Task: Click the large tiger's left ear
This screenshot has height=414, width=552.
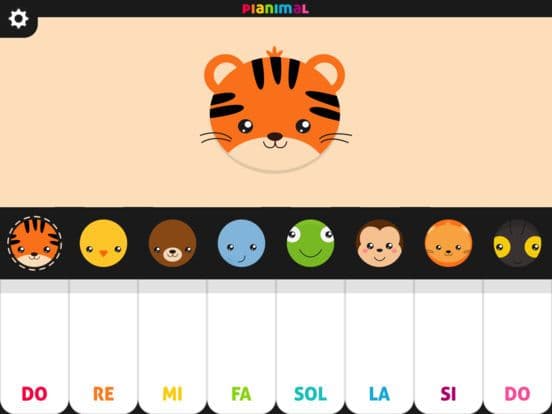Action: 223,72
